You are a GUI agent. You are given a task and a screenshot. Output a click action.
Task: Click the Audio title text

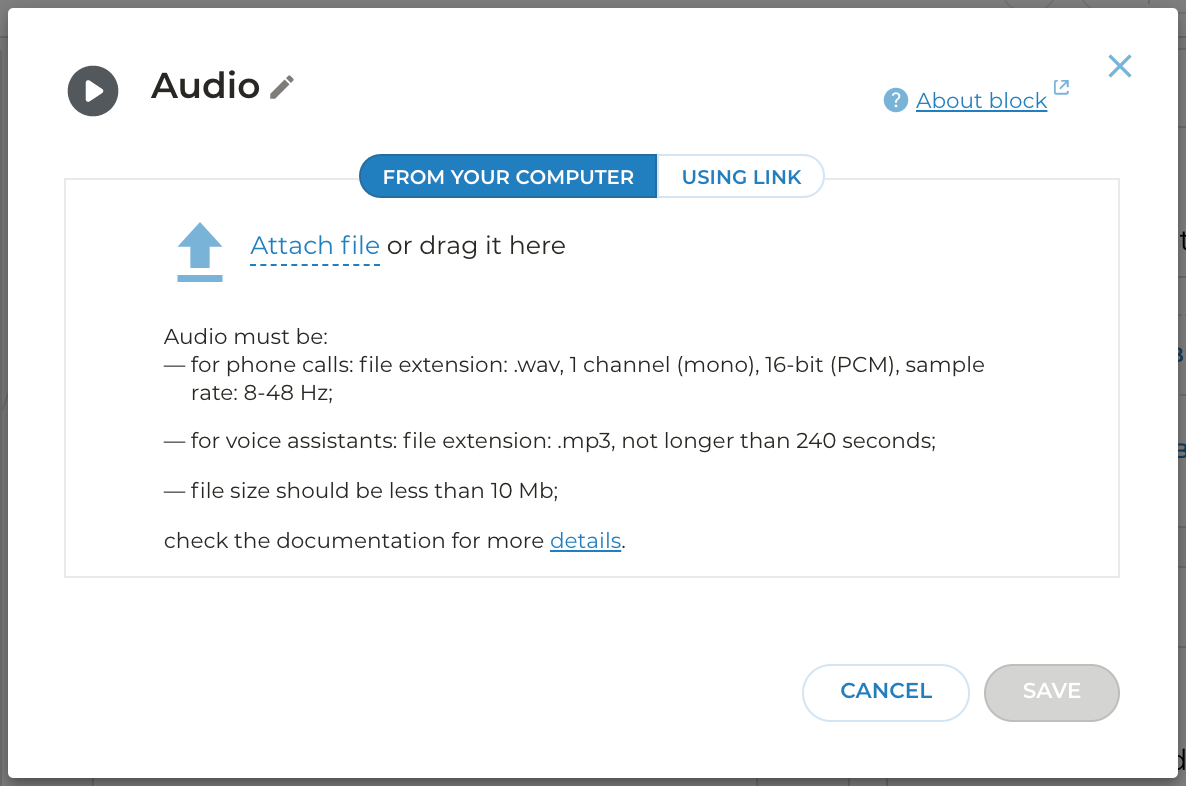205,86
